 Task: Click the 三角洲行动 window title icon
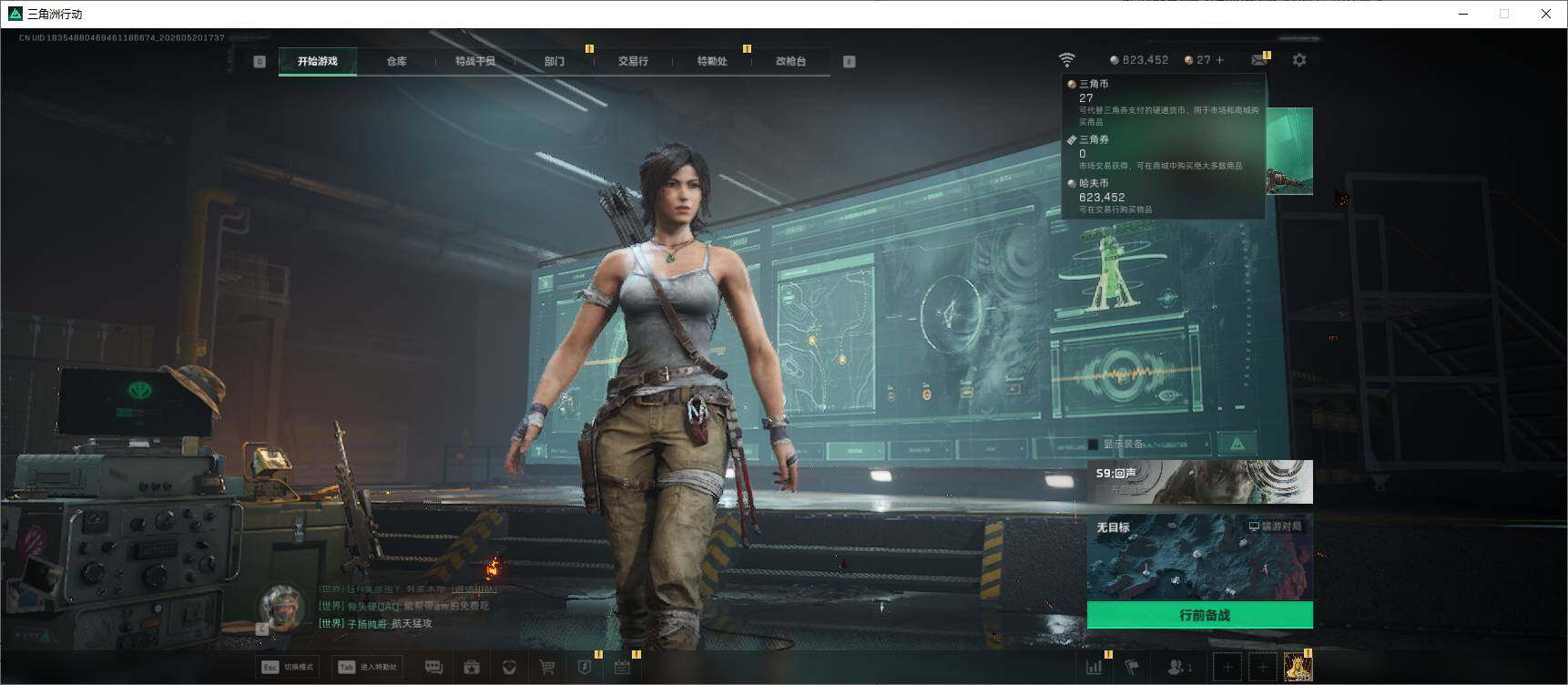(x=15, y=14)
